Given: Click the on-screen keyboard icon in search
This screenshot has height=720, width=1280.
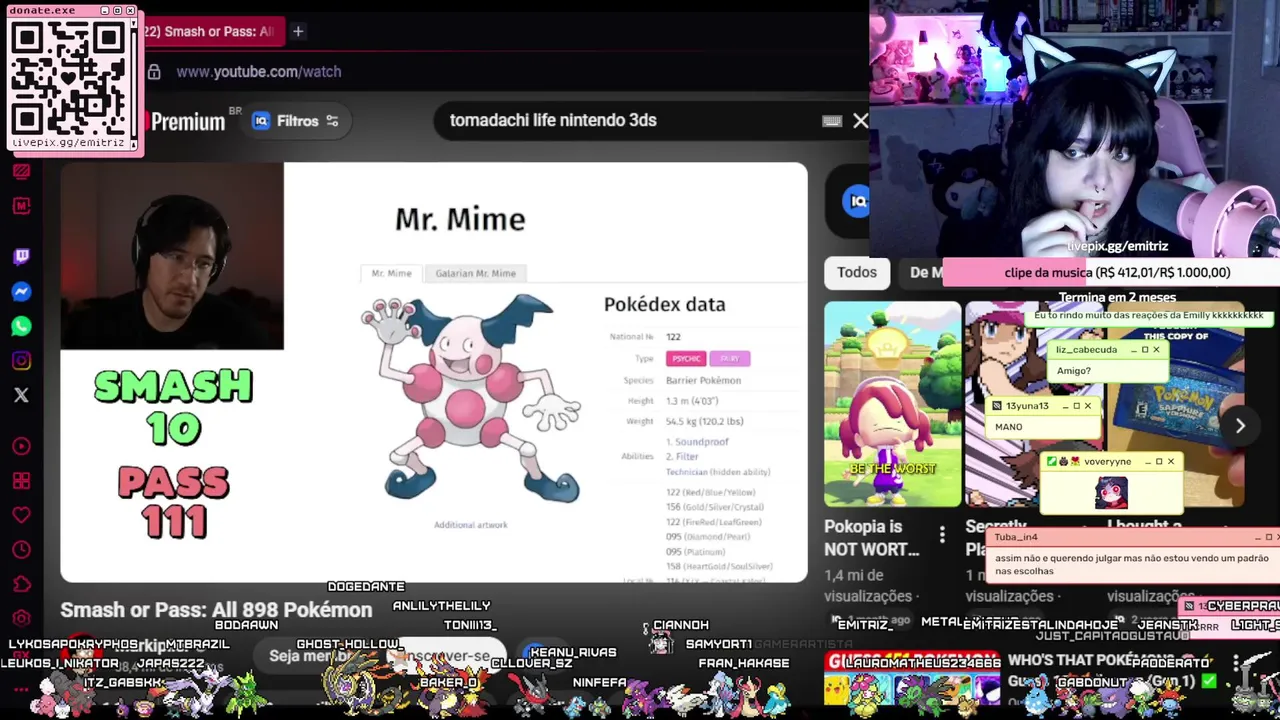Looking at the screenshot, I should (x=832, y=121).
